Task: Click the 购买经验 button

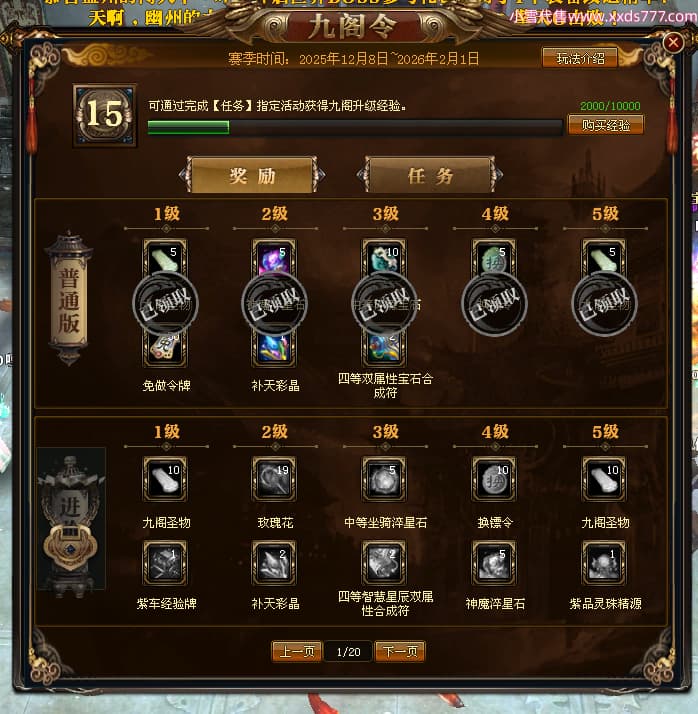Action: pos(606,125)
